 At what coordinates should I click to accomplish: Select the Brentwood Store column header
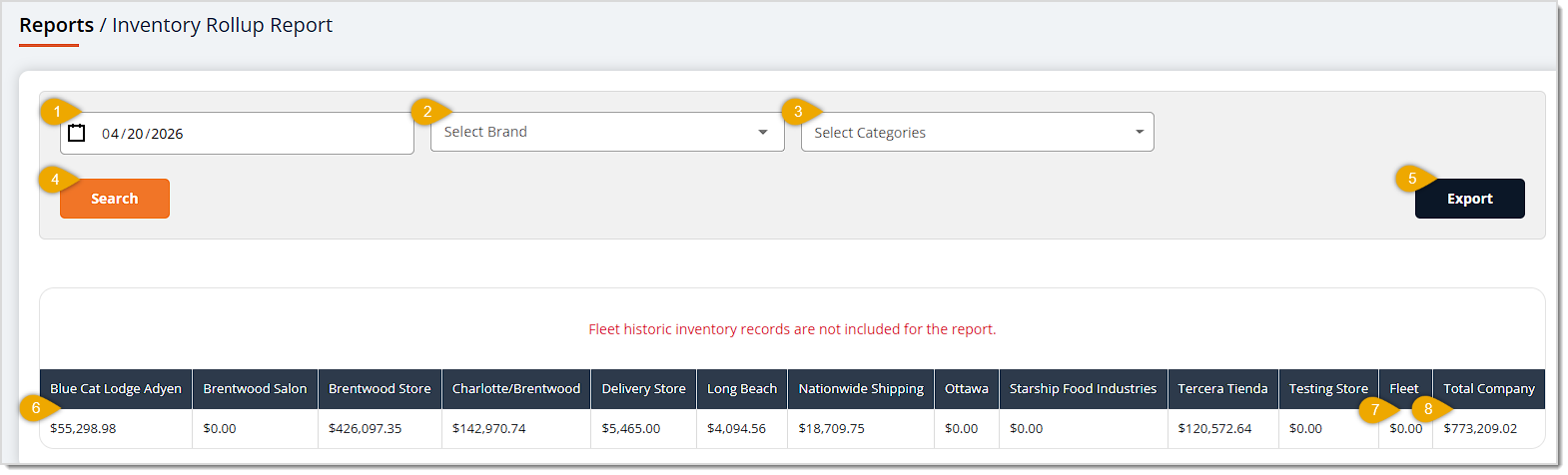click(x=380, y=389)
